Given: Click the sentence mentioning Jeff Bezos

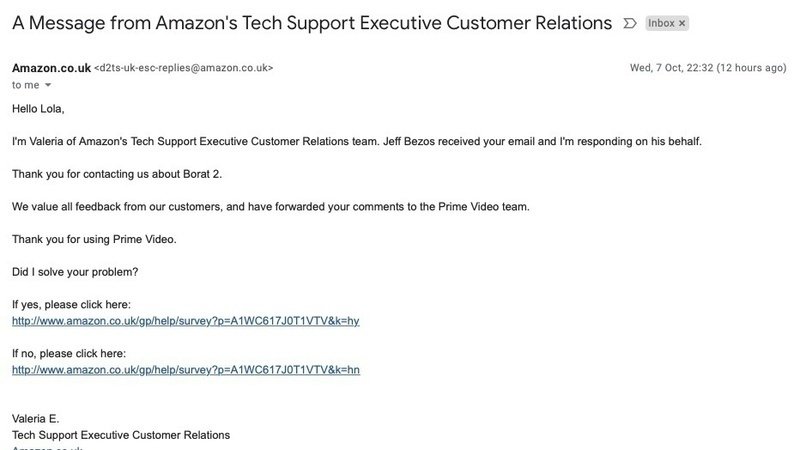Looking at the screenshot, I should pyautogui.click(x=357, y=141).
